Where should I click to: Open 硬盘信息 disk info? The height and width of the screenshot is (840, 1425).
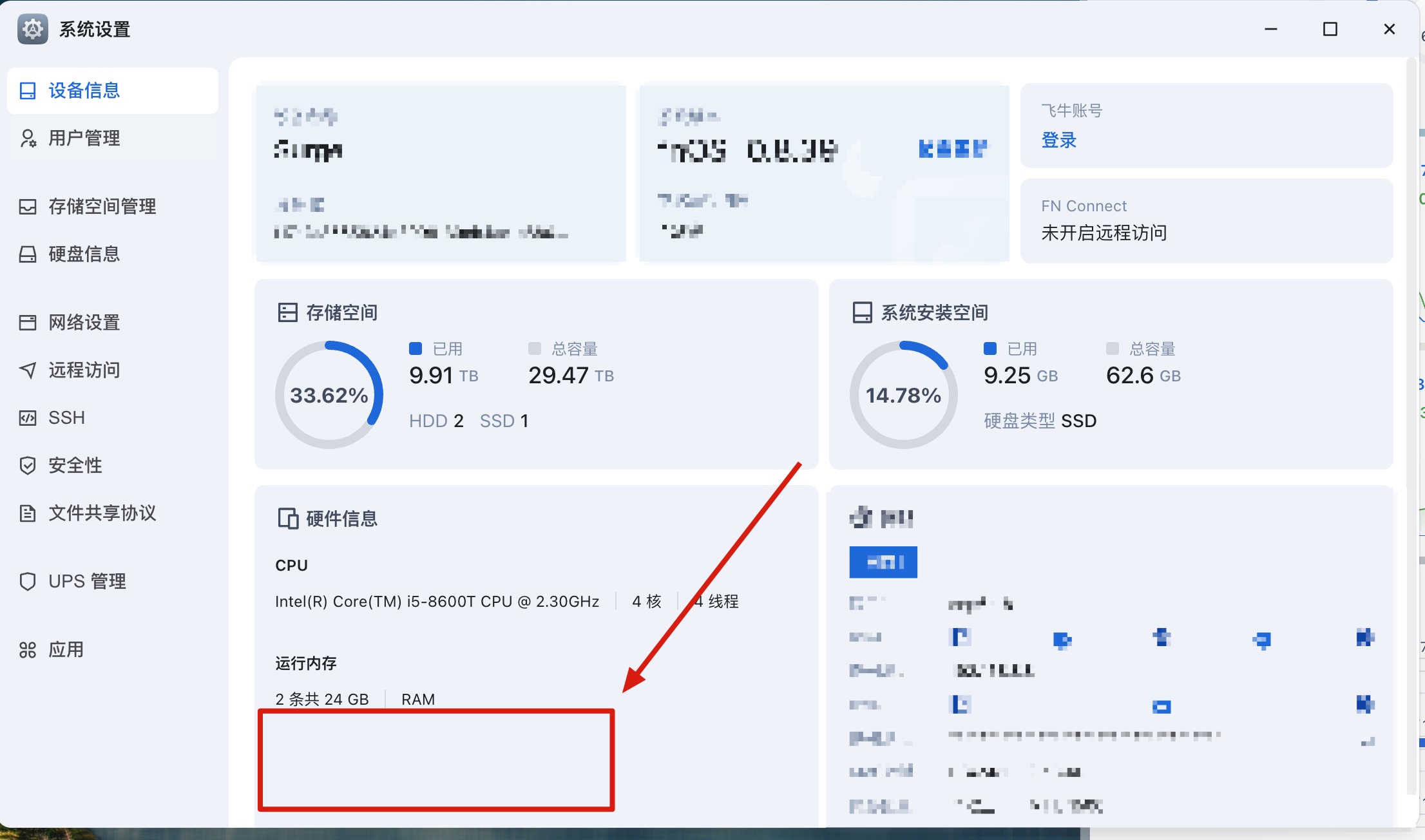pos(113,254)
